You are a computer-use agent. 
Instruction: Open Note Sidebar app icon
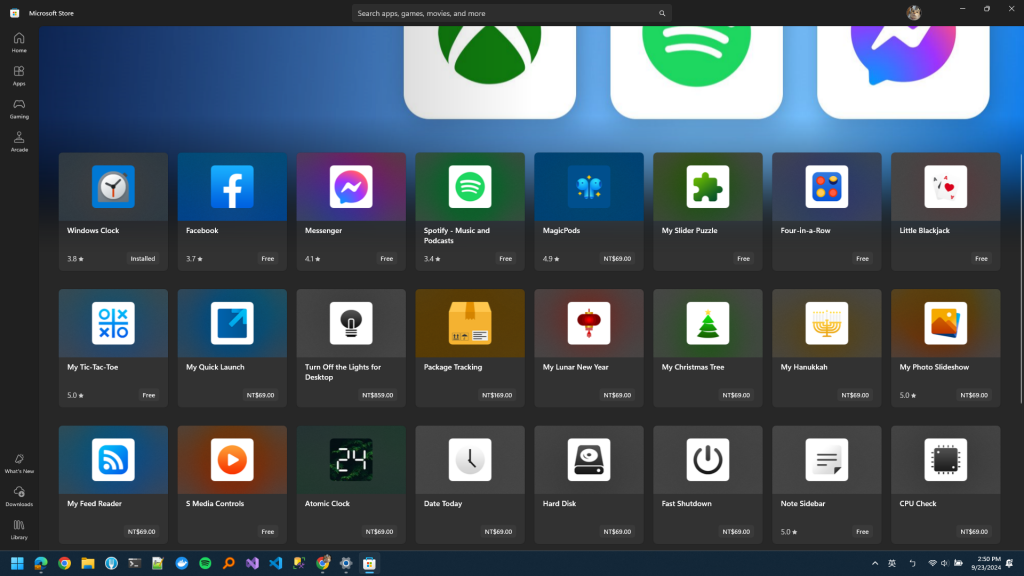(826, 460)
